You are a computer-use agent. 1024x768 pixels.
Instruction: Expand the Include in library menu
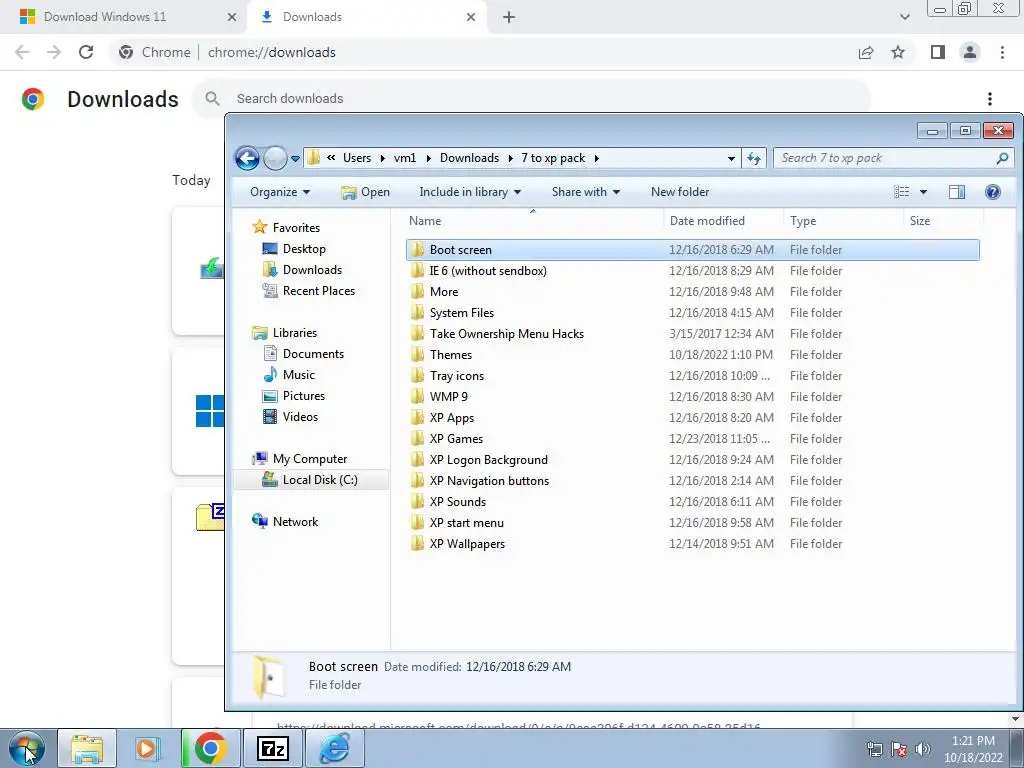point(470,192)
